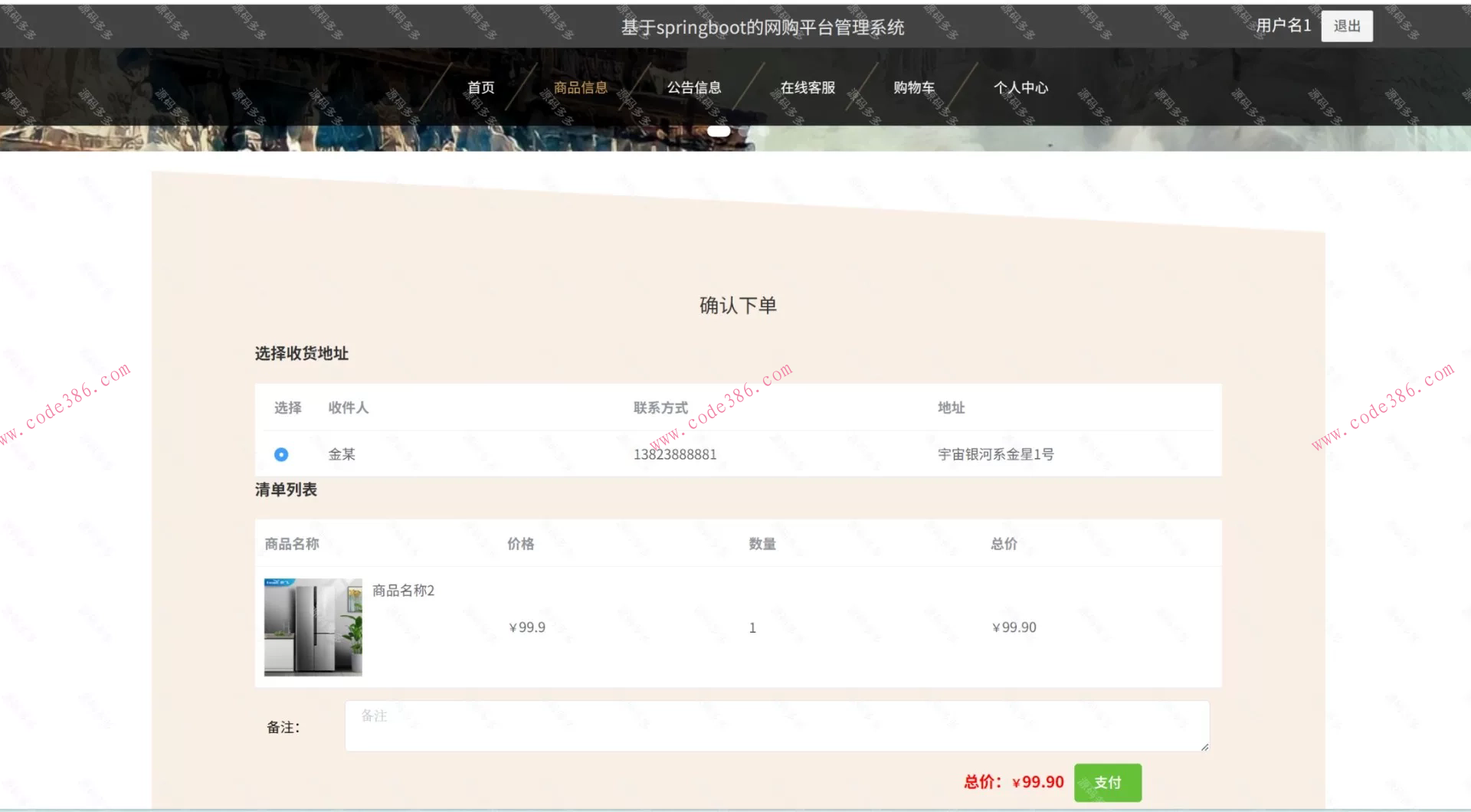This screenshot has width=1471, height=812.
Task: Open the 商品信息 products page
Action: pos(580,87)
